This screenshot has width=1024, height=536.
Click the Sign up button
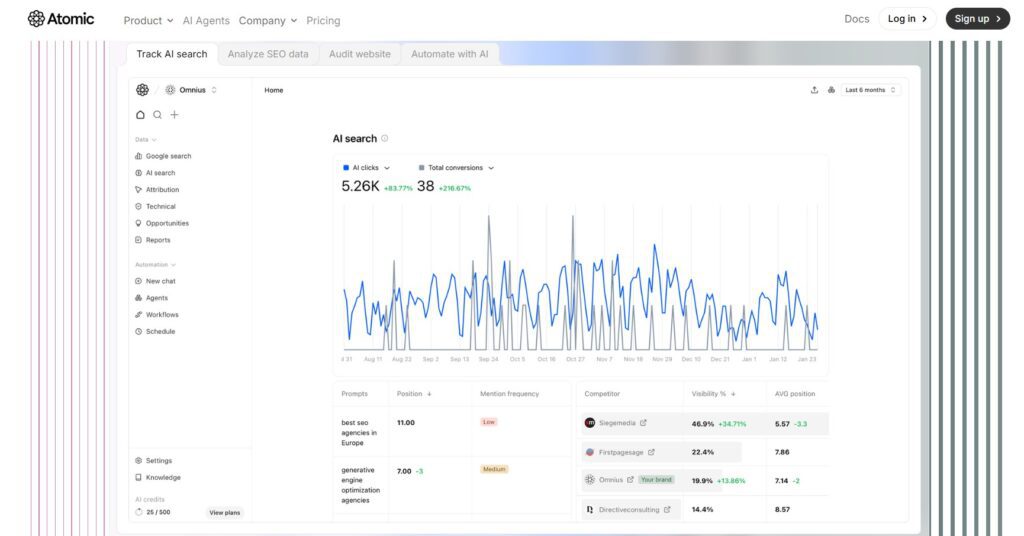pyautogui.click(x=978, y=19)
